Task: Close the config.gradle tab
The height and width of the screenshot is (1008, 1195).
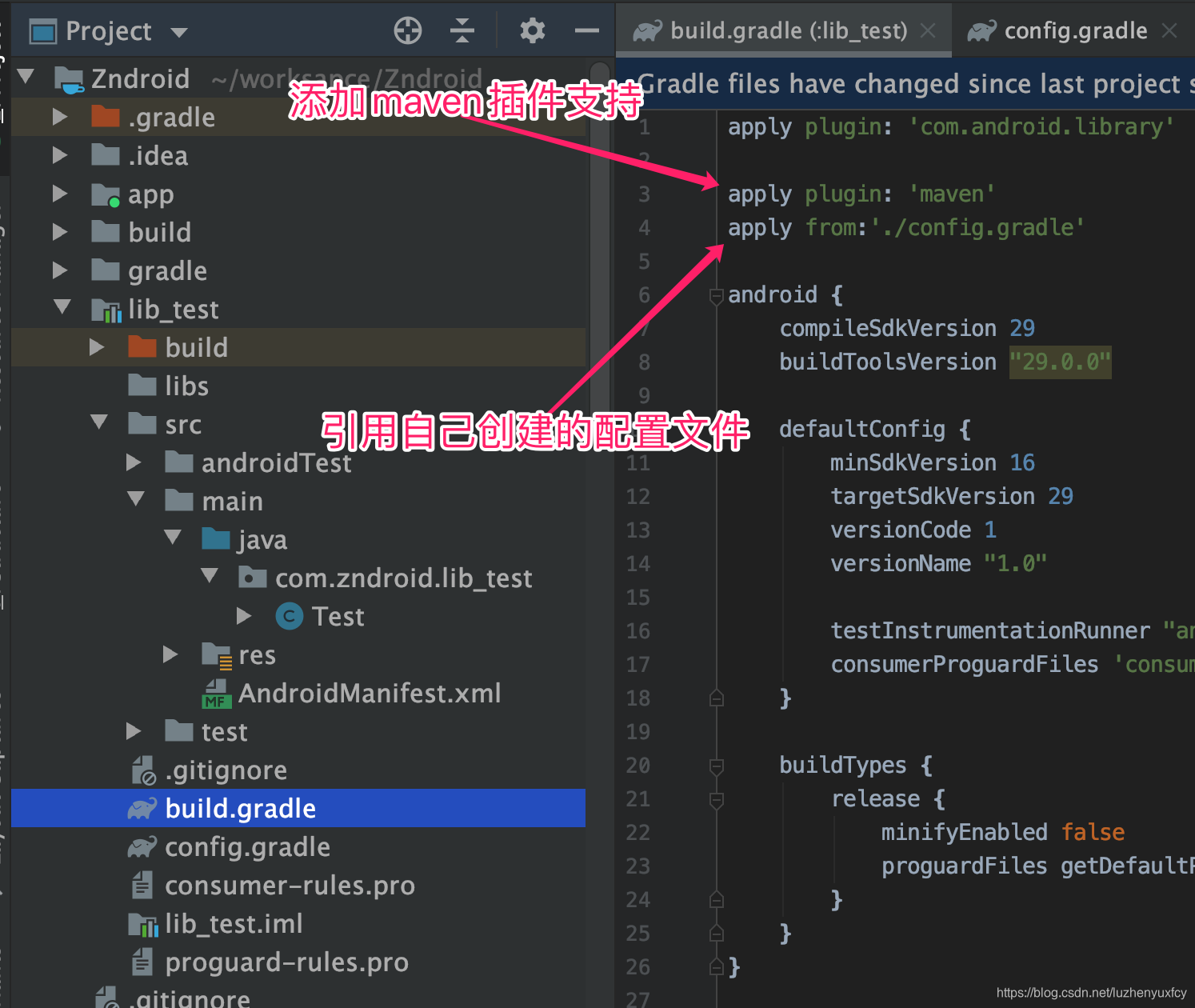Action: pyautogui.click(x=1169, y=30)
